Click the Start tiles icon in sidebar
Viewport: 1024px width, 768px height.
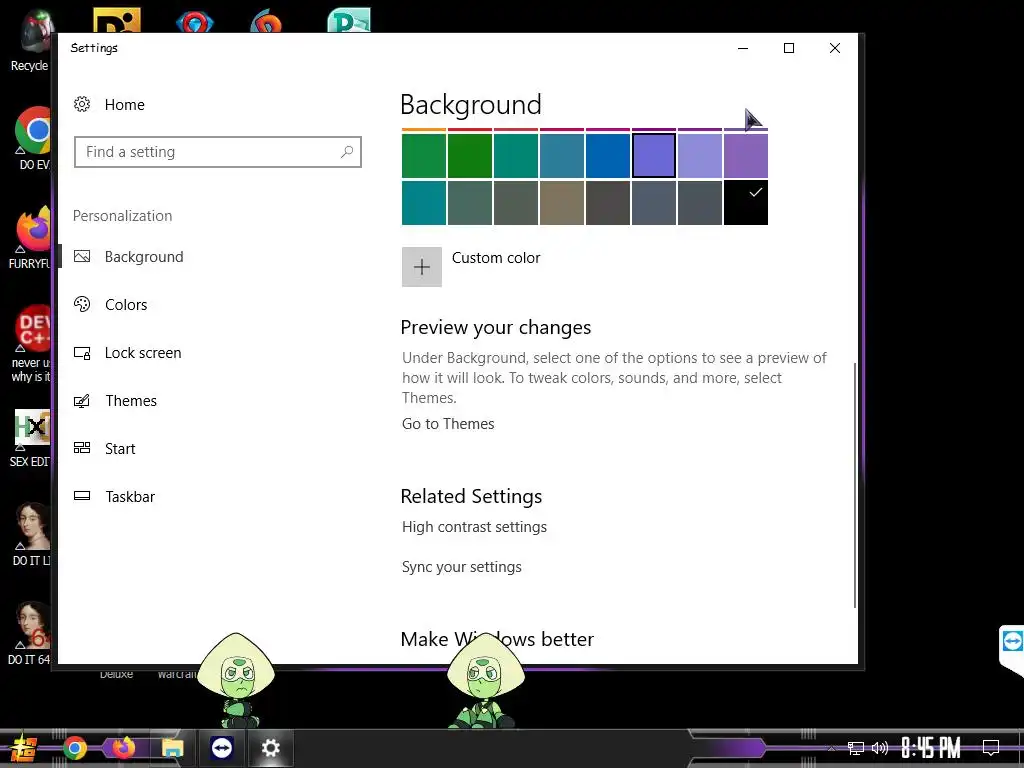tap(82, 448)
